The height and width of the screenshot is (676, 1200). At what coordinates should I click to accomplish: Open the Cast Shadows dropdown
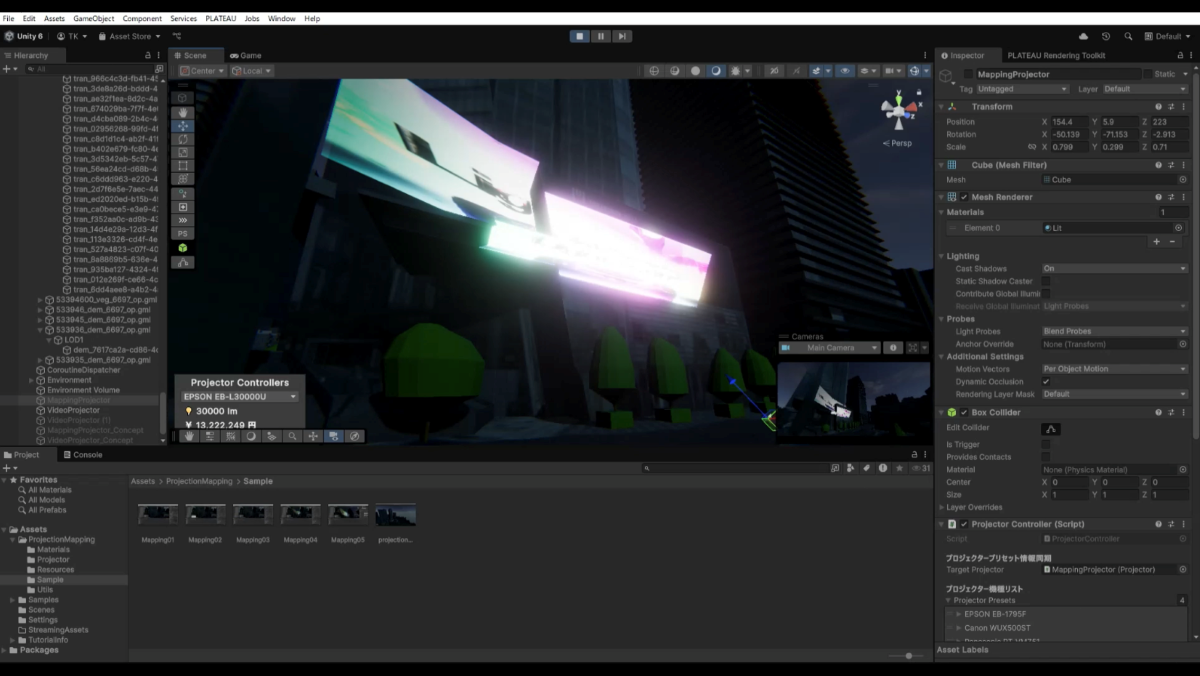(1113, 269)
